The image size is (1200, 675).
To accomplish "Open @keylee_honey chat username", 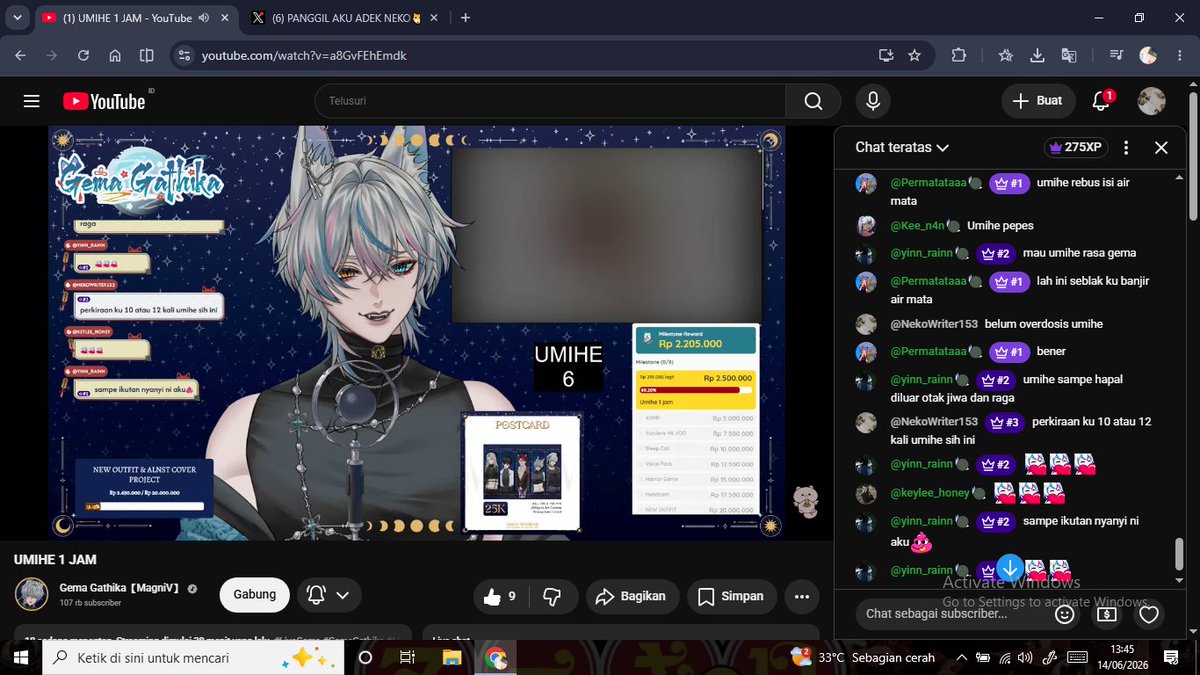I will click(x=930, y=493).
